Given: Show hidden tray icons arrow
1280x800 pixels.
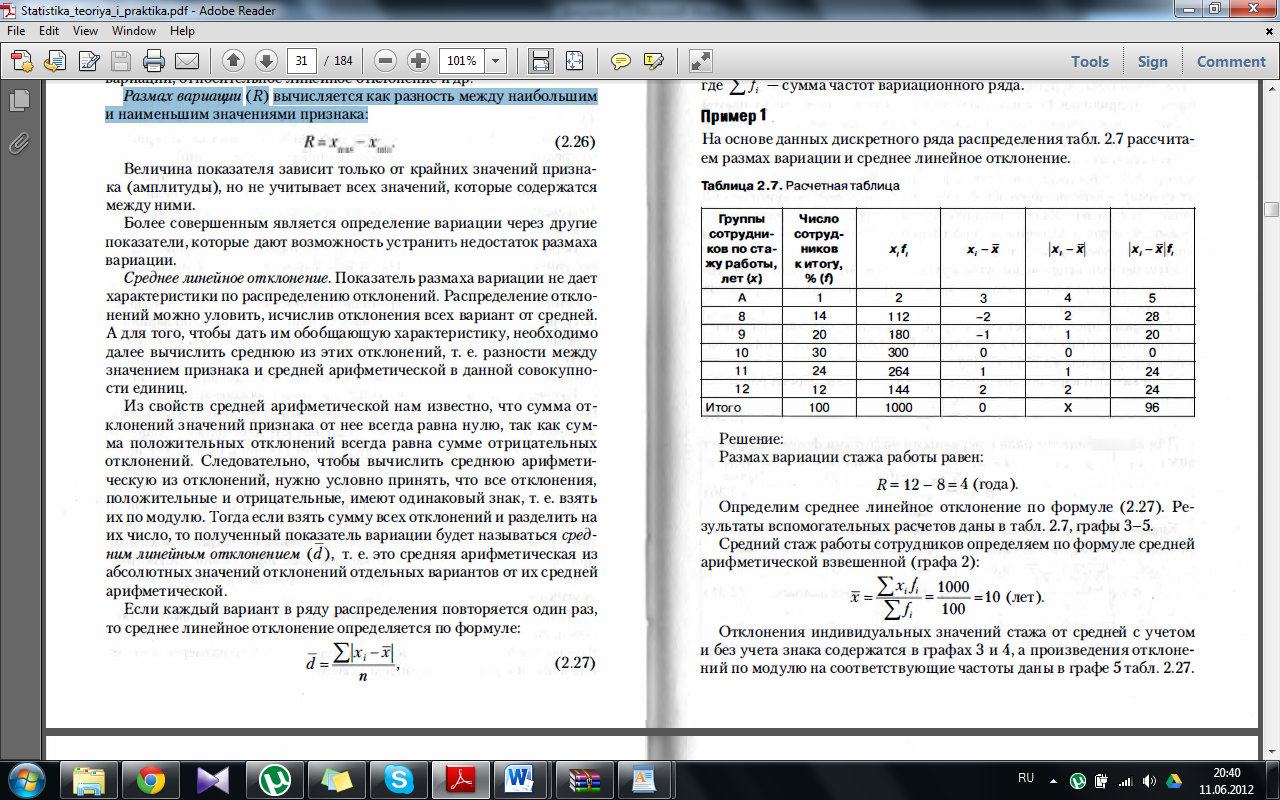Looking at the screenshot, I should tap(1055, 779).
